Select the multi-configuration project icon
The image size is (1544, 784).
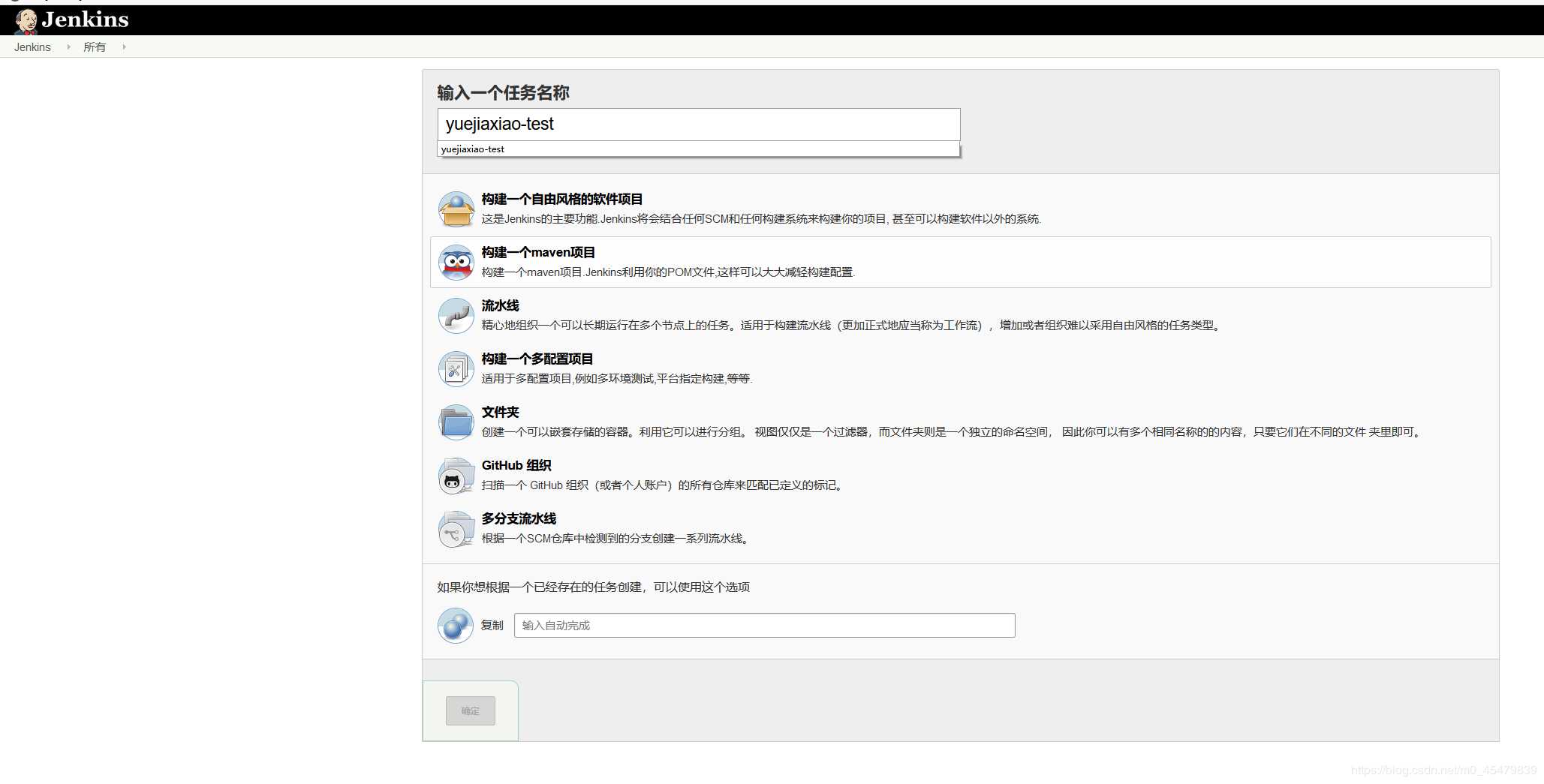pos(456,369)
